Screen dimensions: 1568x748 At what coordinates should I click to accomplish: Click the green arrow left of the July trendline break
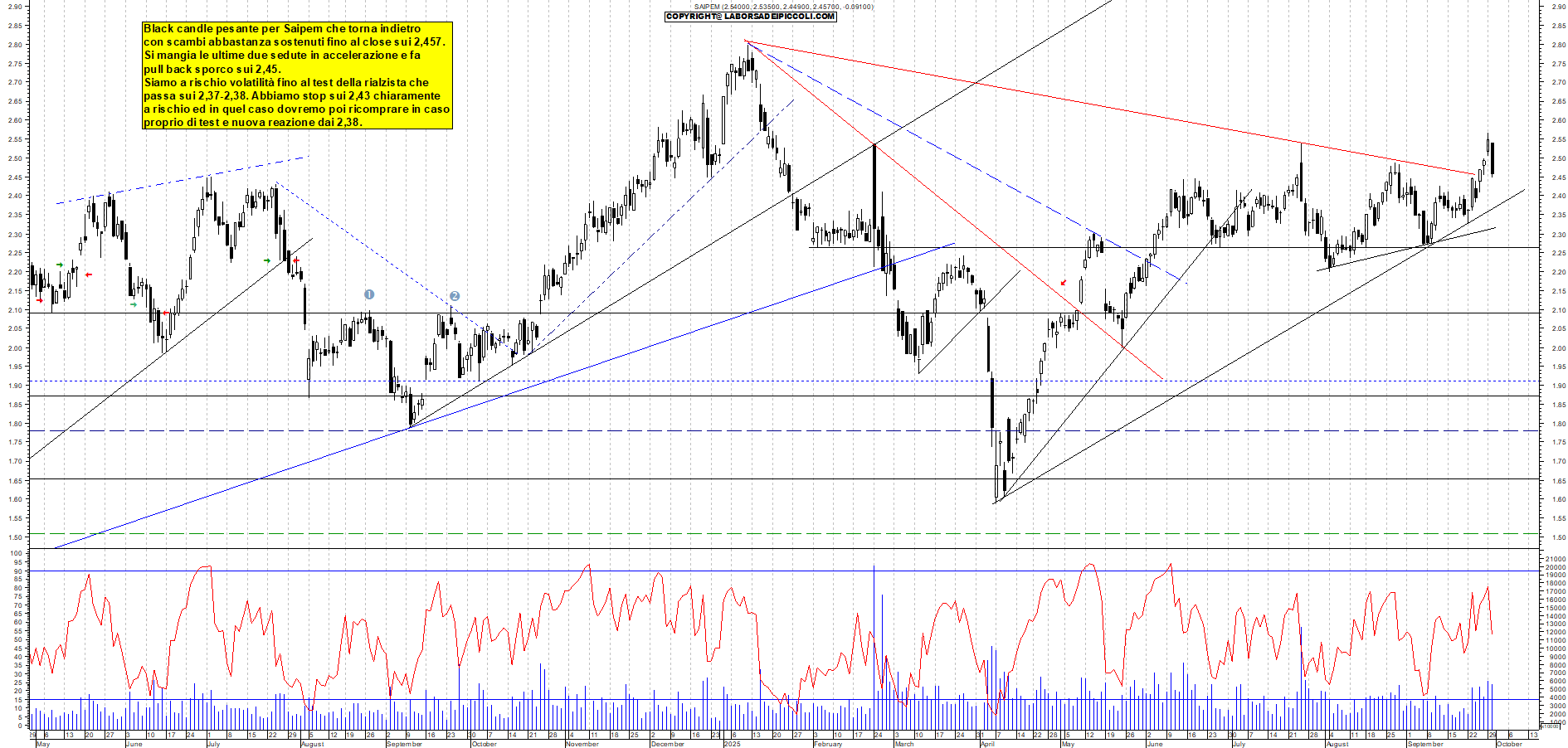point(267,261)
